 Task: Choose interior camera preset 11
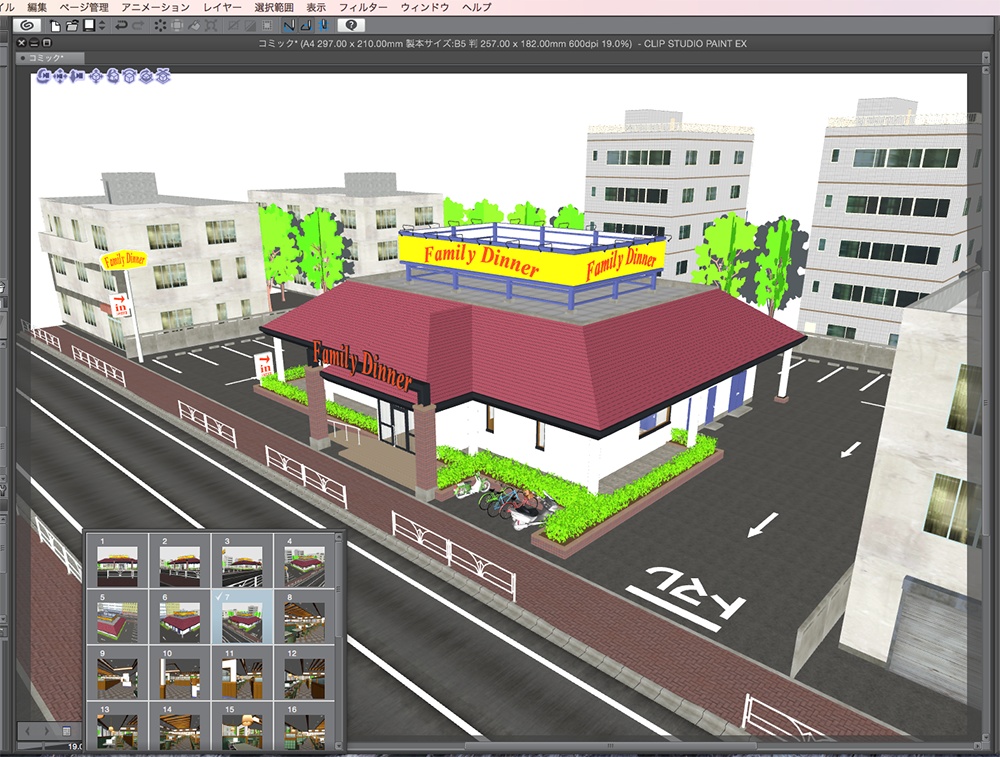coord(242,673)
